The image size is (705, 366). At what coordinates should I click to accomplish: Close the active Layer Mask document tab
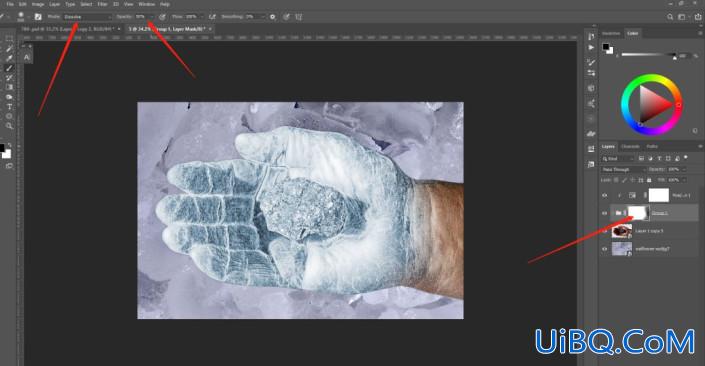click(x=210, y=29)
